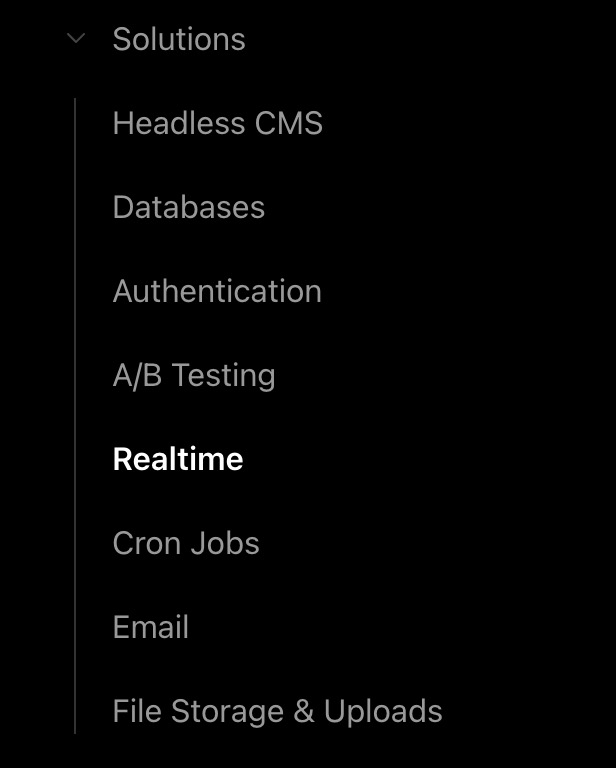Open the Authentication docs link
Screen dimensions: 616x768
coord(217,291)
